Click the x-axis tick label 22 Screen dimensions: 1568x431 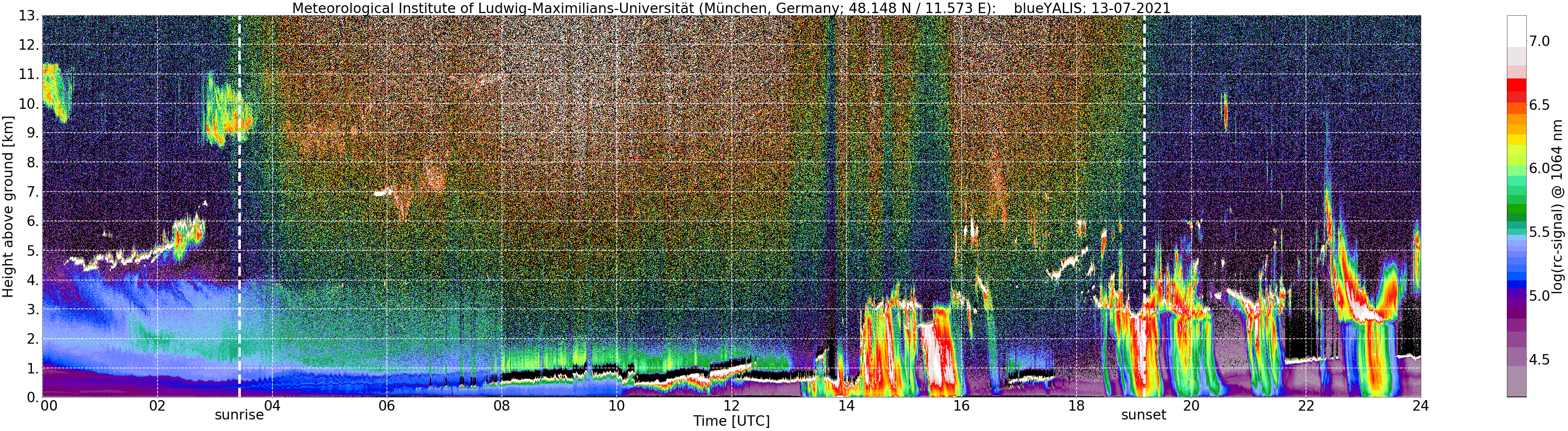[x=1305, y=406]
